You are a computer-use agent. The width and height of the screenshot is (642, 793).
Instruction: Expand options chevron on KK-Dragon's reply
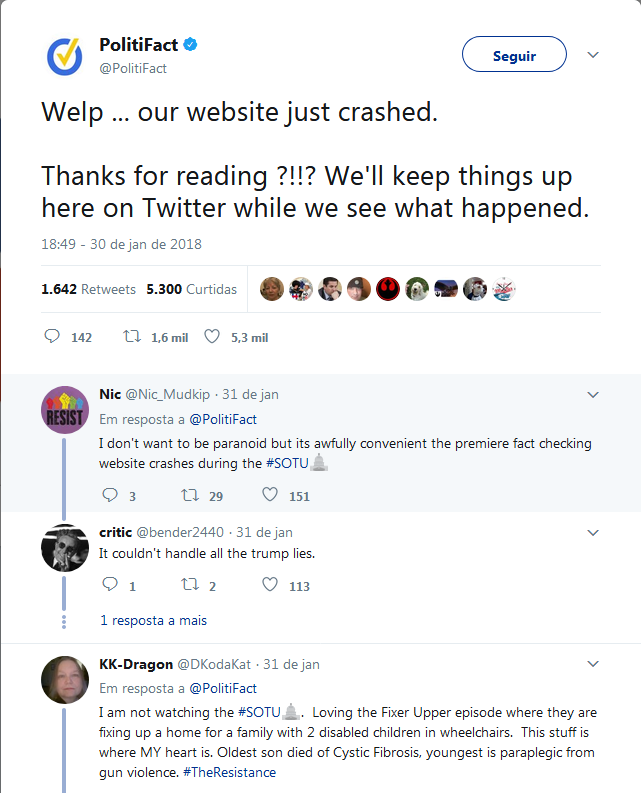click(593, 664)
